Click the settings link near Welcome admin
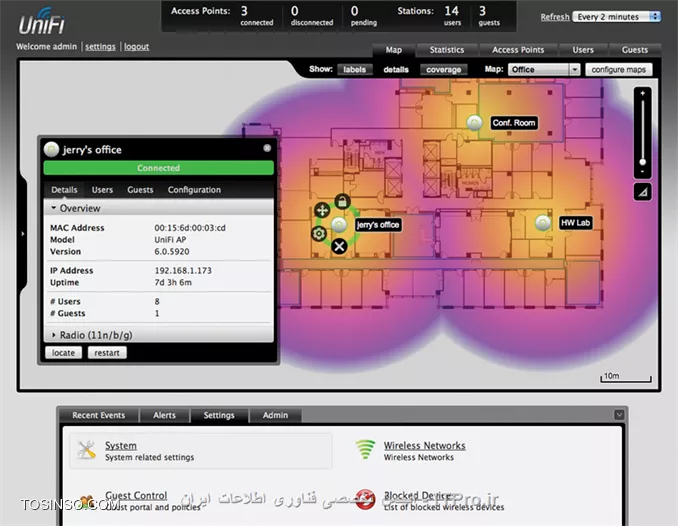 pyautogui.click(x=100, y=46)
